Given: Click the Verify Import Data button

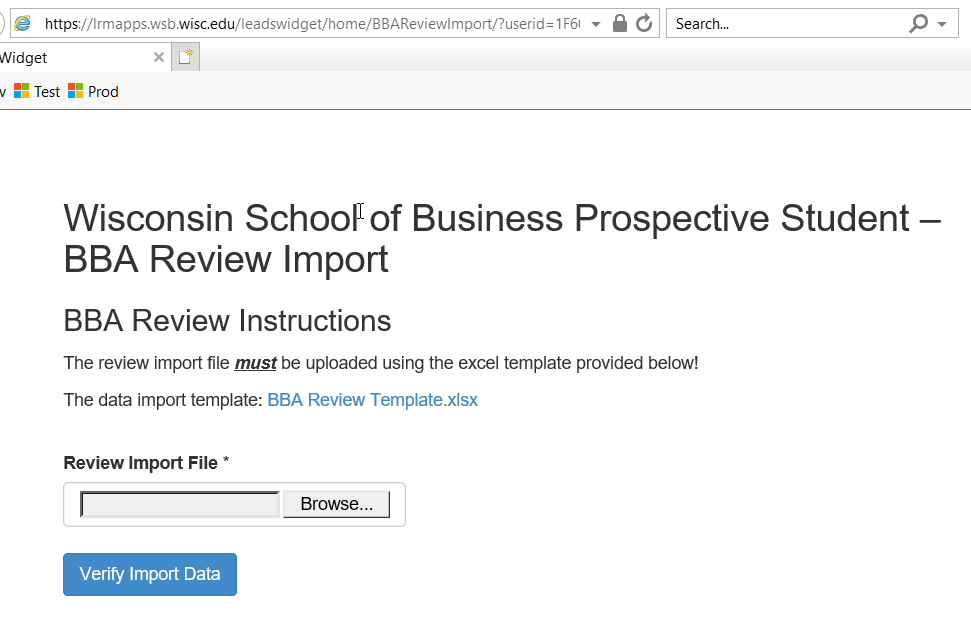Looking at the screenshot, I should pos(150,574).
